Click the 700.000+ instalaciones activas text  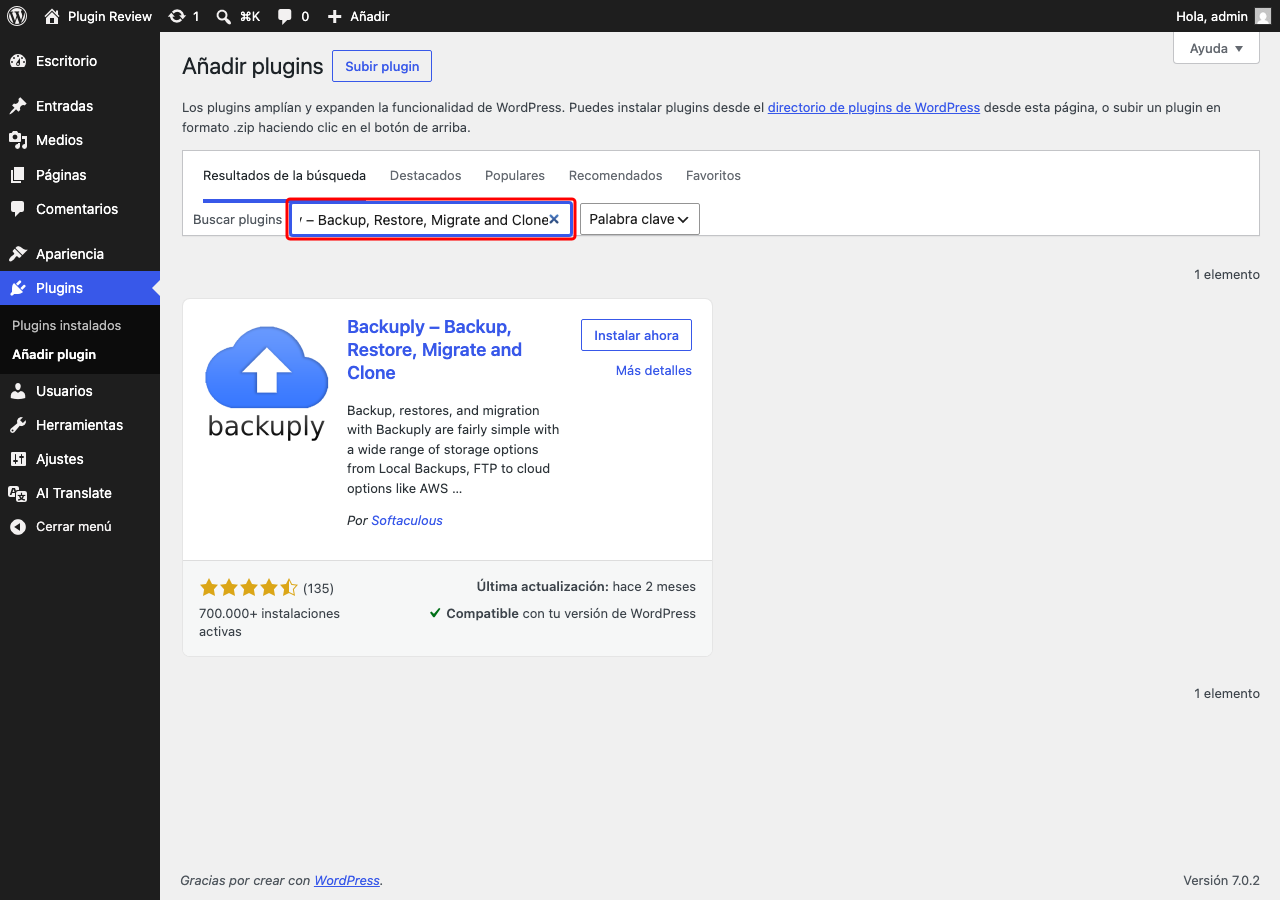[x=270, y=622]
